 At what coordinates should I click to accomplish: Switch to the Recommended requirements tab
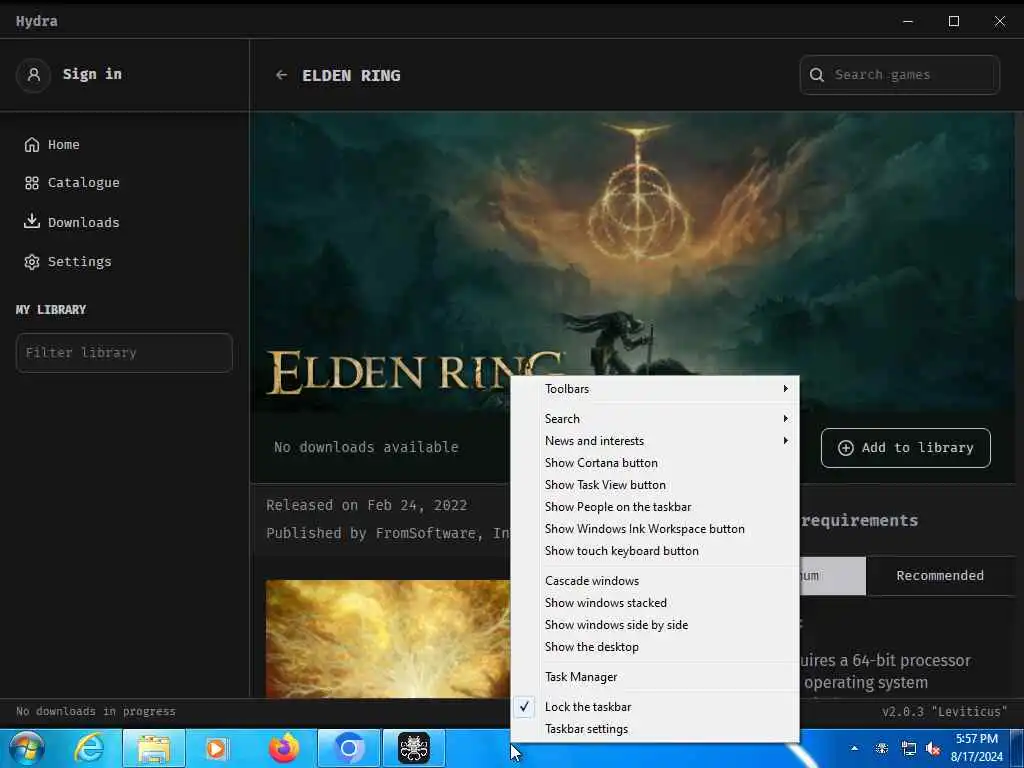[940, 575]
